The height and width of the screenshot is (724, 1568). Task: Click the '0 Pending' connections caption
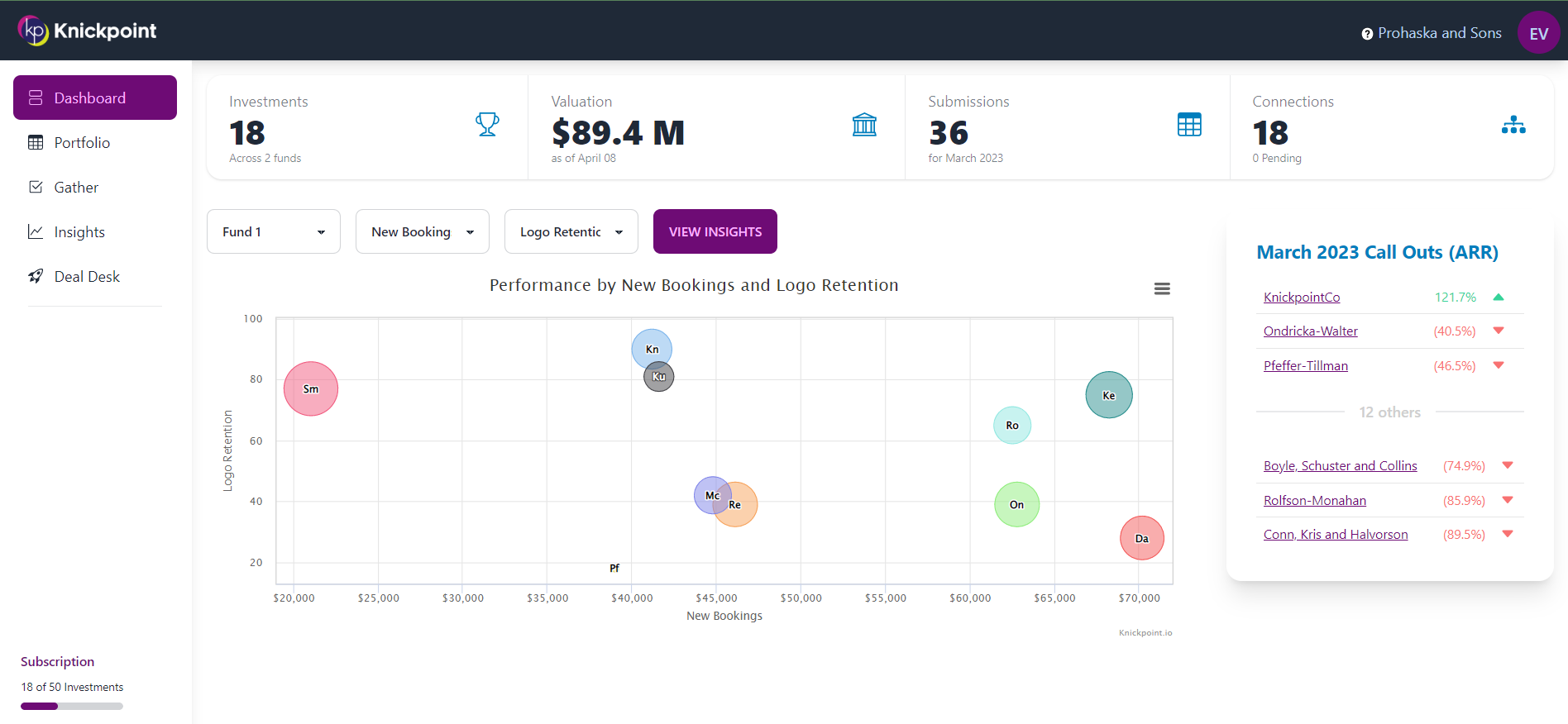pos(1277,158)
